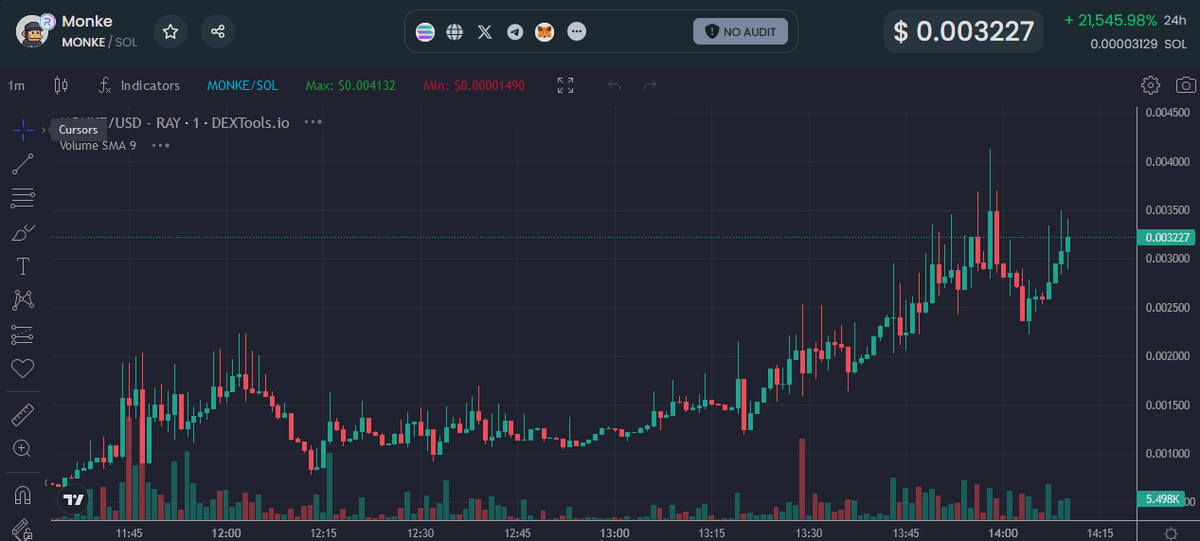Screen dimensions: 1200x541
Task: Select the crosshair Cursors tool
Action: point(22,130)
